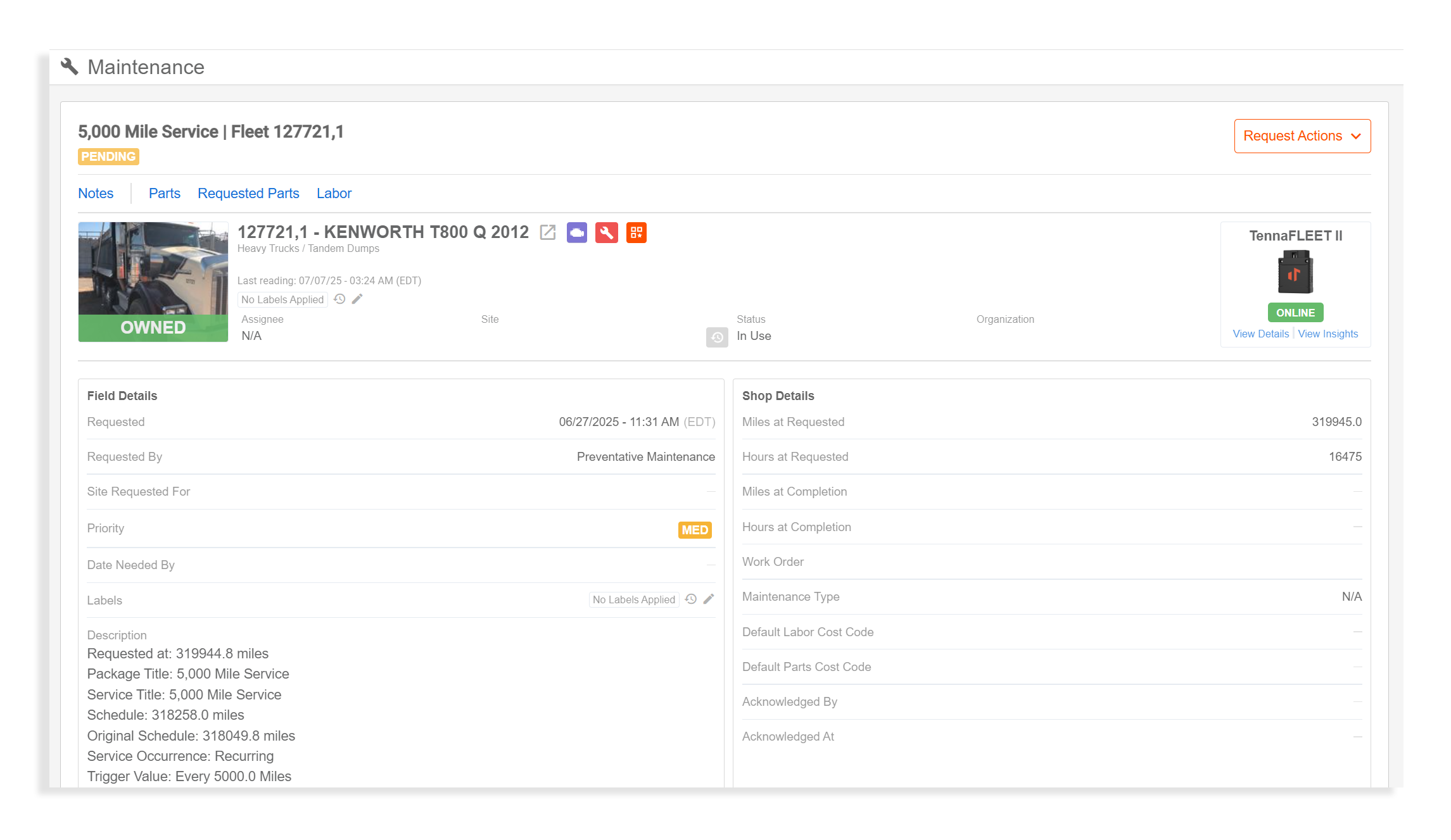Open the Request Actions dropdown
The height and width of the screenshot is (840, 1451).
click(x=1302, y=135)
